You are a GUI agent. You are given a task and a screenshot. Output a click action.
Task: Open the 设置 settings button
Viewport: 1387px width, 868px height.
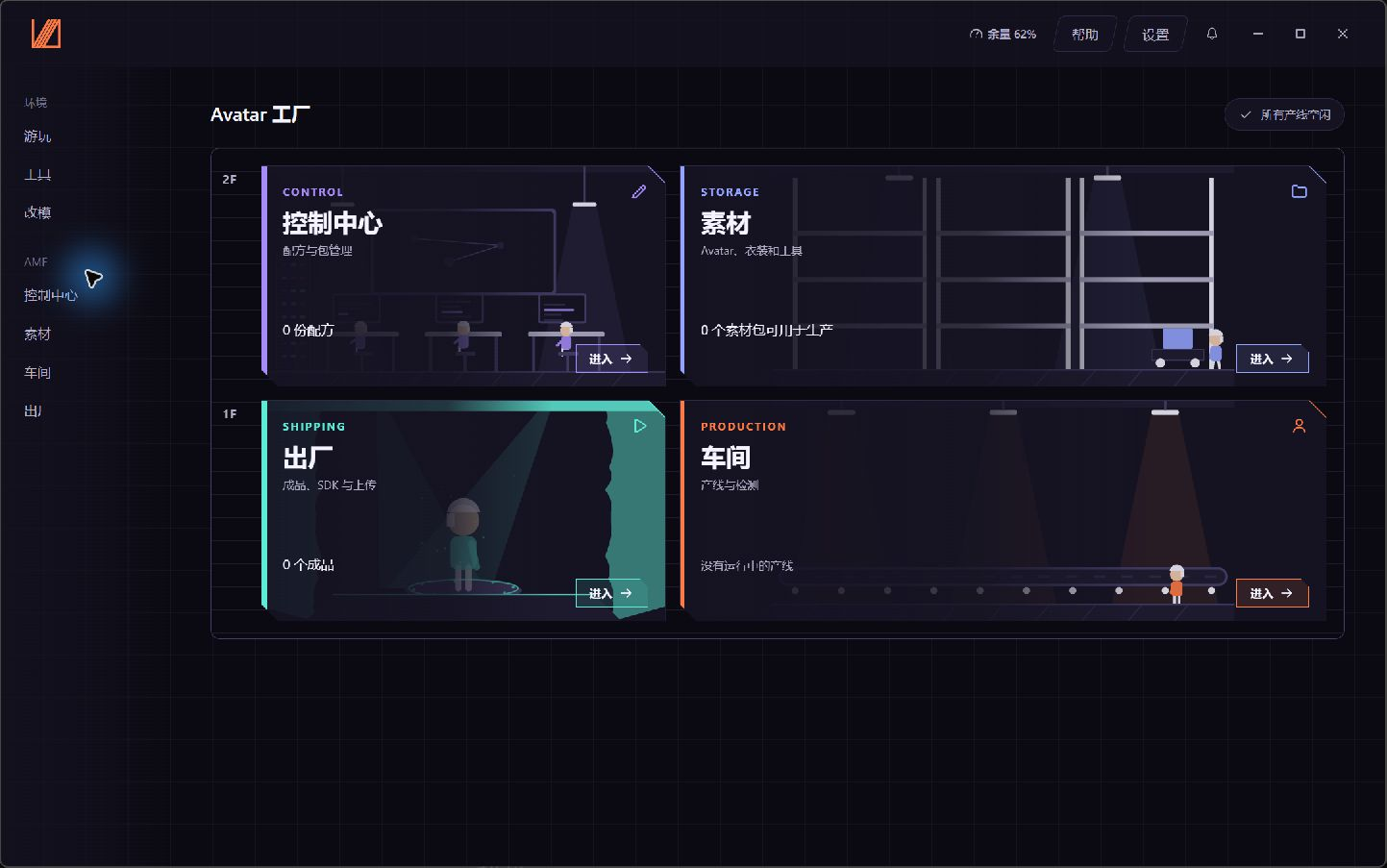(1155, 34)
